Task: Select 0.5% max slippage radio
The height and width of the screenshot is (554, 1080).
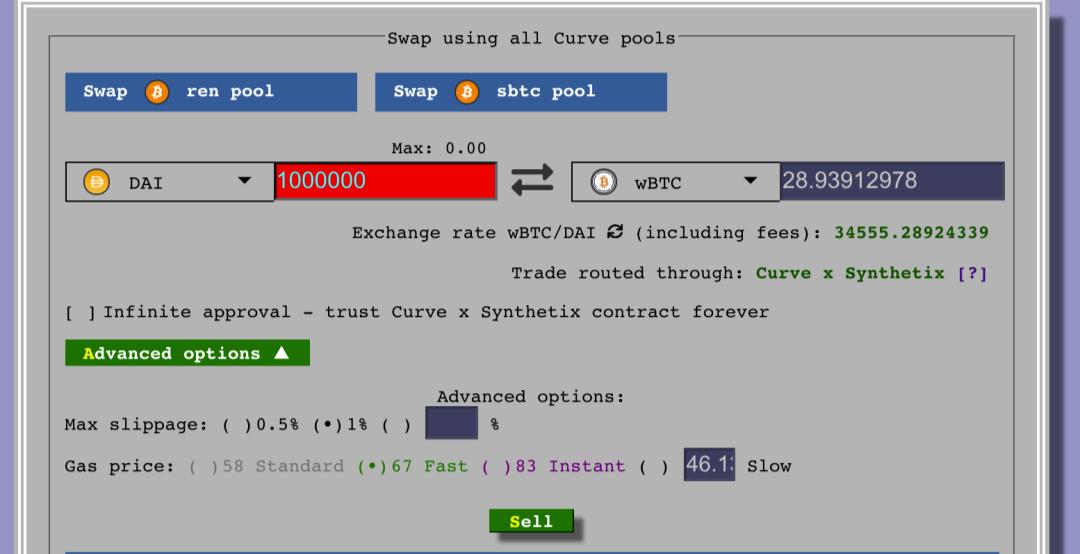Action: [x=237, y=425]
